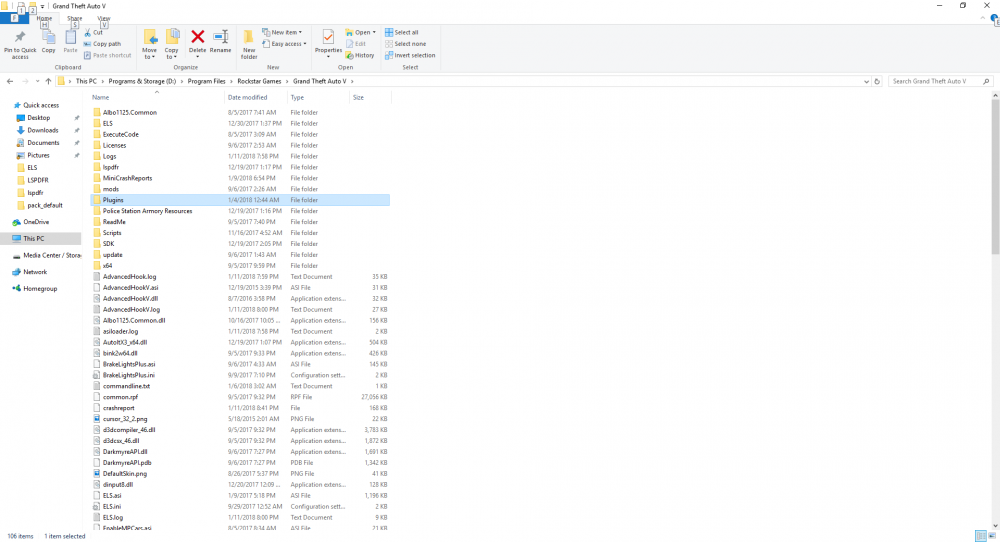Click the Edit command in the ribbon

pyautogui.click(x=356, y=44)
